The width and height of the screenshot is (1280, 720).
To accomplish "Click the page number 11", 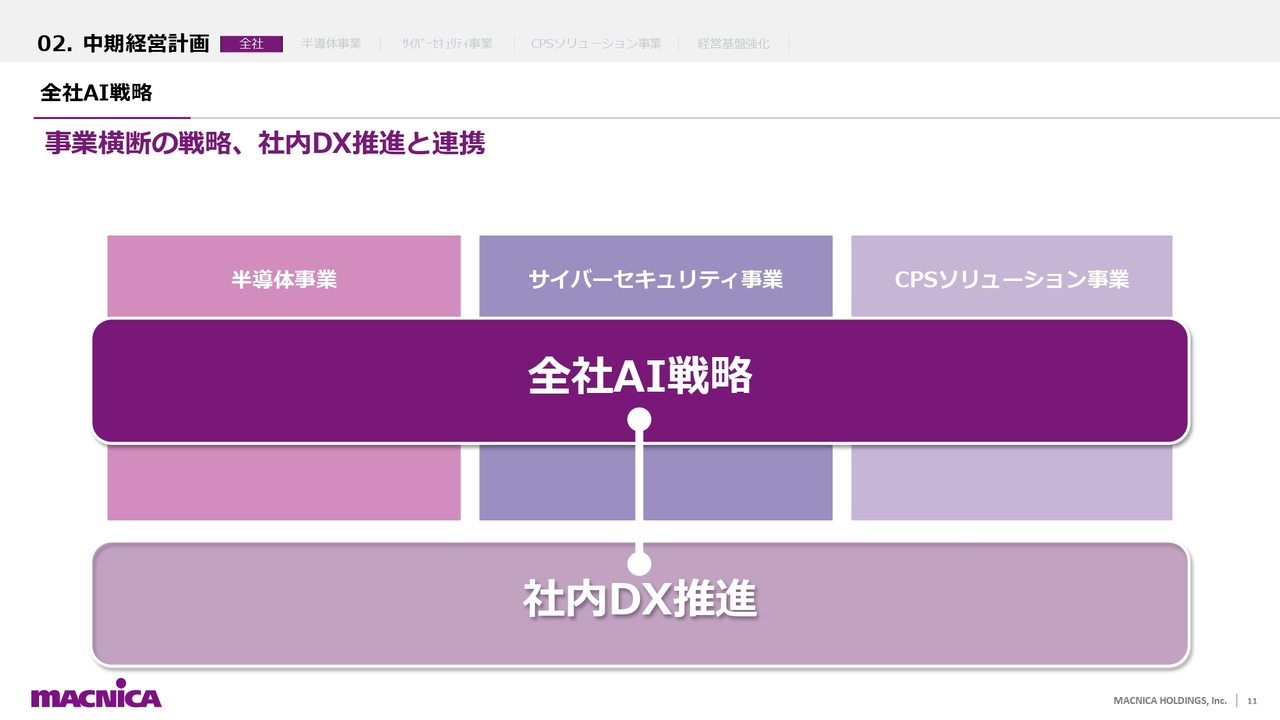I will pos(1252,700).
